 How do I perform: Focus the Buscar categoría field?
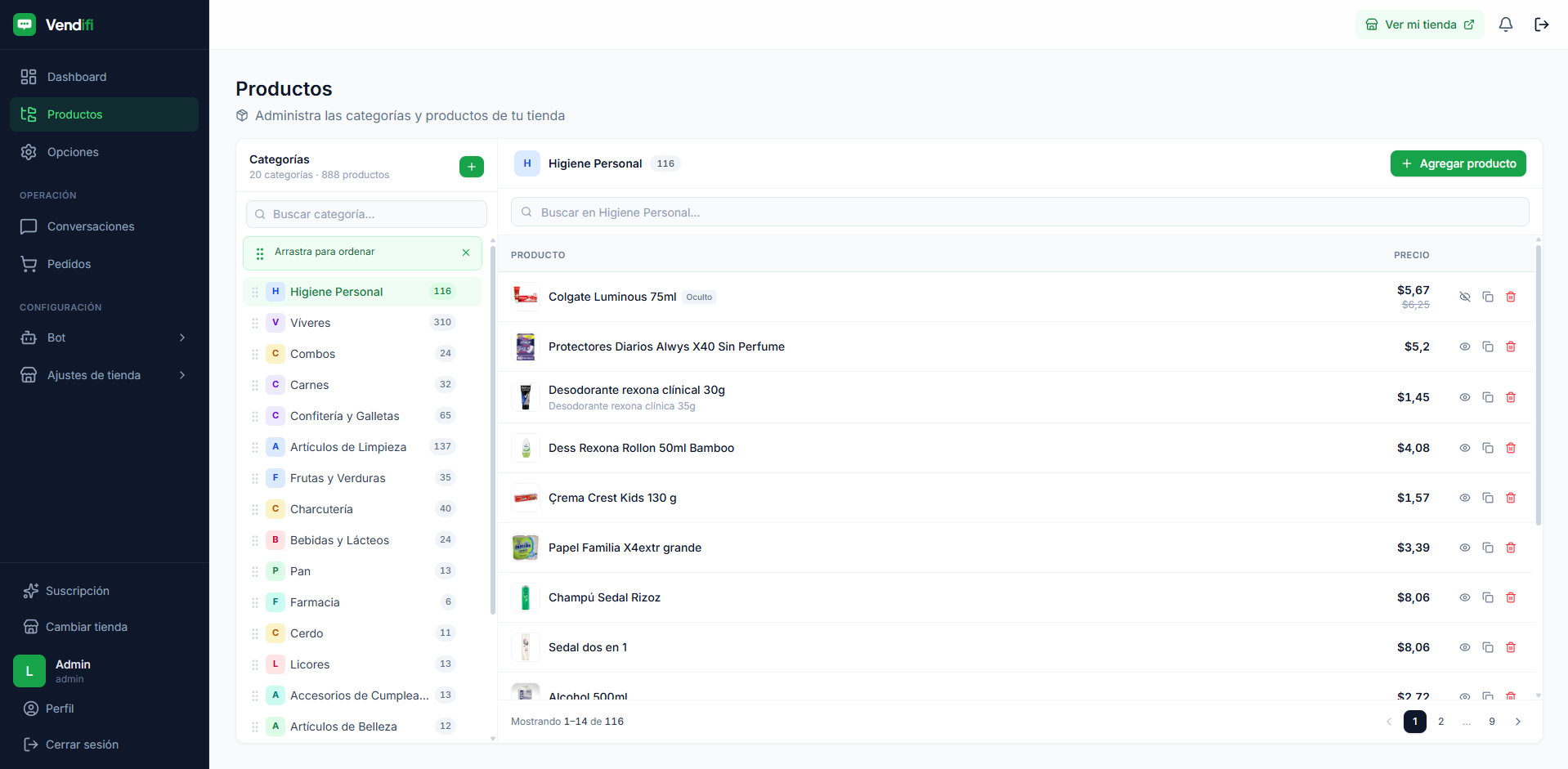366,214
